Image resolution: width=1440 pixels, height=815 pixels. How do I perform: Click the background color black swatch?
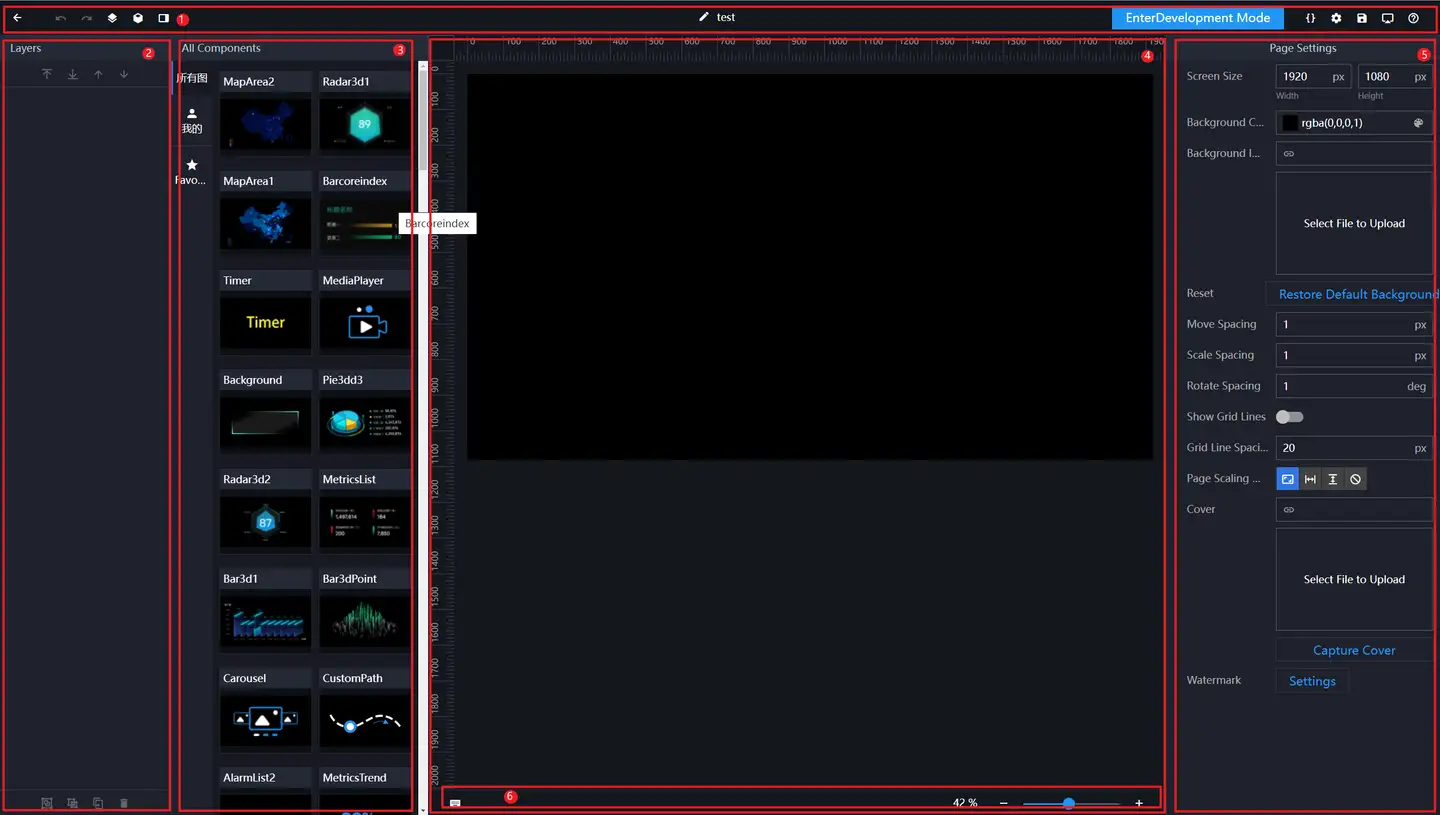click(1290, 123)
